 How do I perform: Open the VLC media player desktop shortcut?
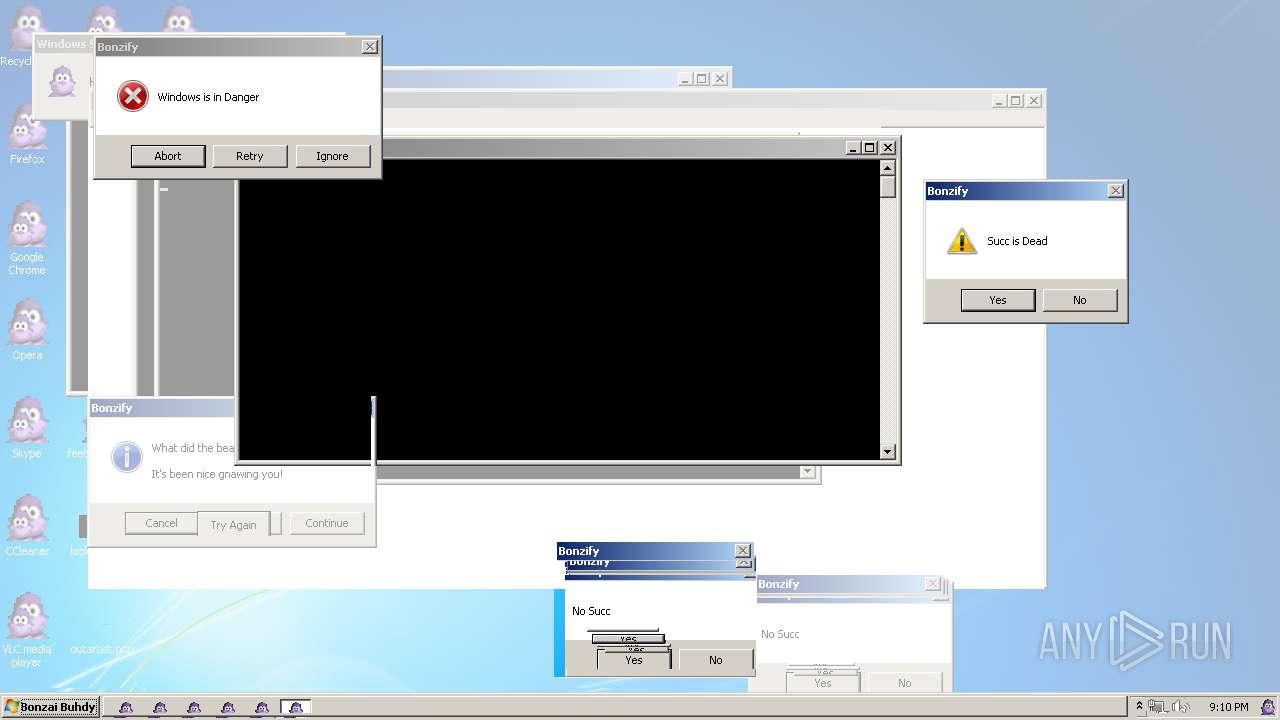27,630
